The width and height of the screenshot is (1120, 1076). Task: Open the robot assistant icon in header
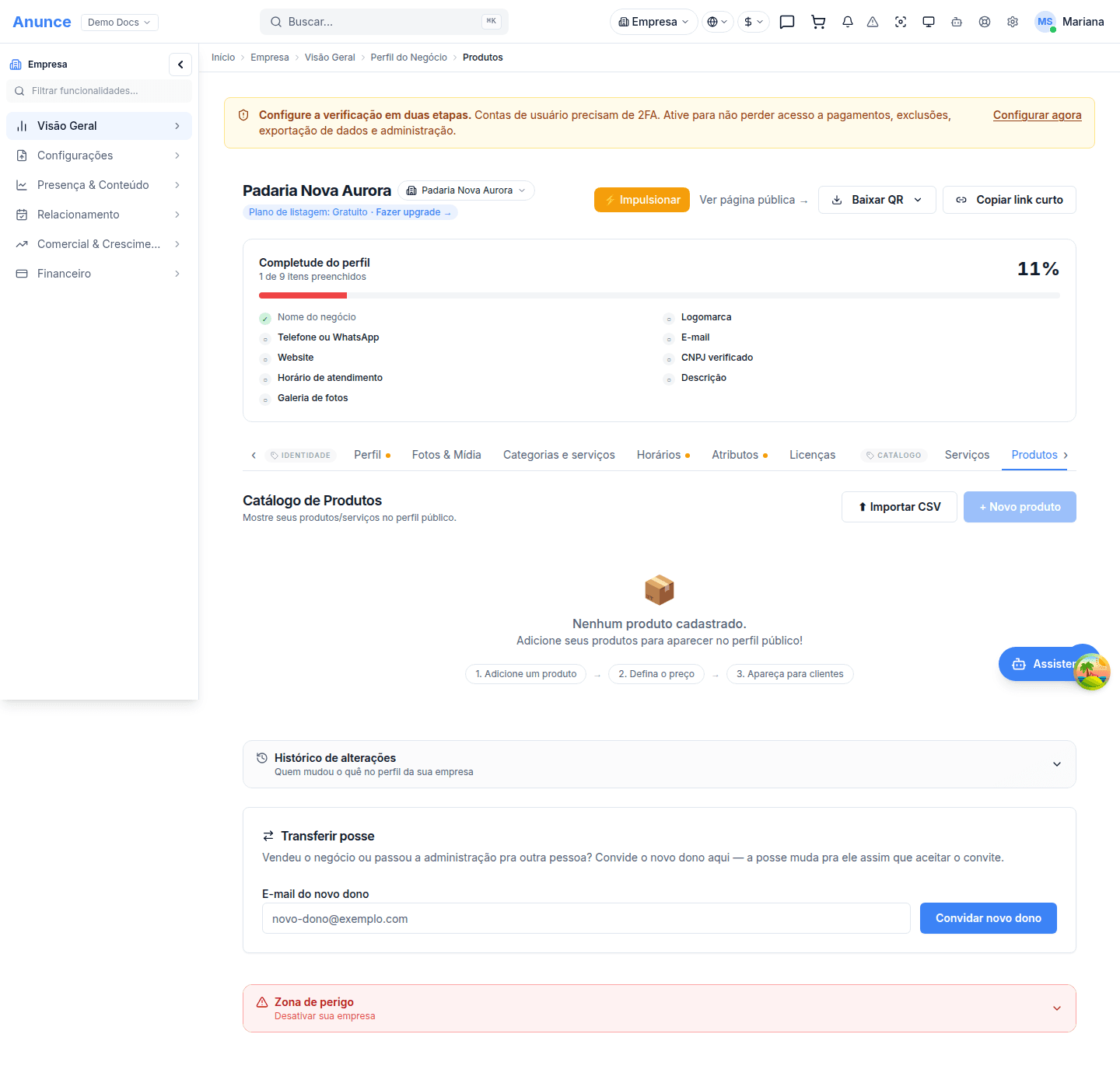click(x=957, y=22)
